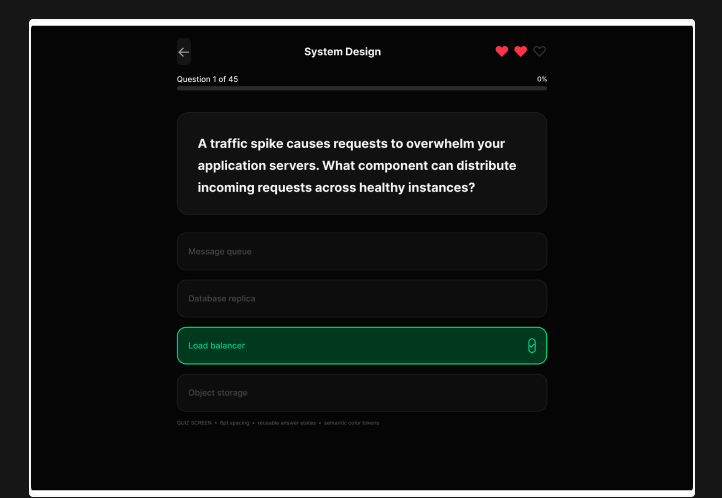This screenshot has height=498, width=722.
Task: Click the semantic color tokens footer text
Action: point(351,423)
